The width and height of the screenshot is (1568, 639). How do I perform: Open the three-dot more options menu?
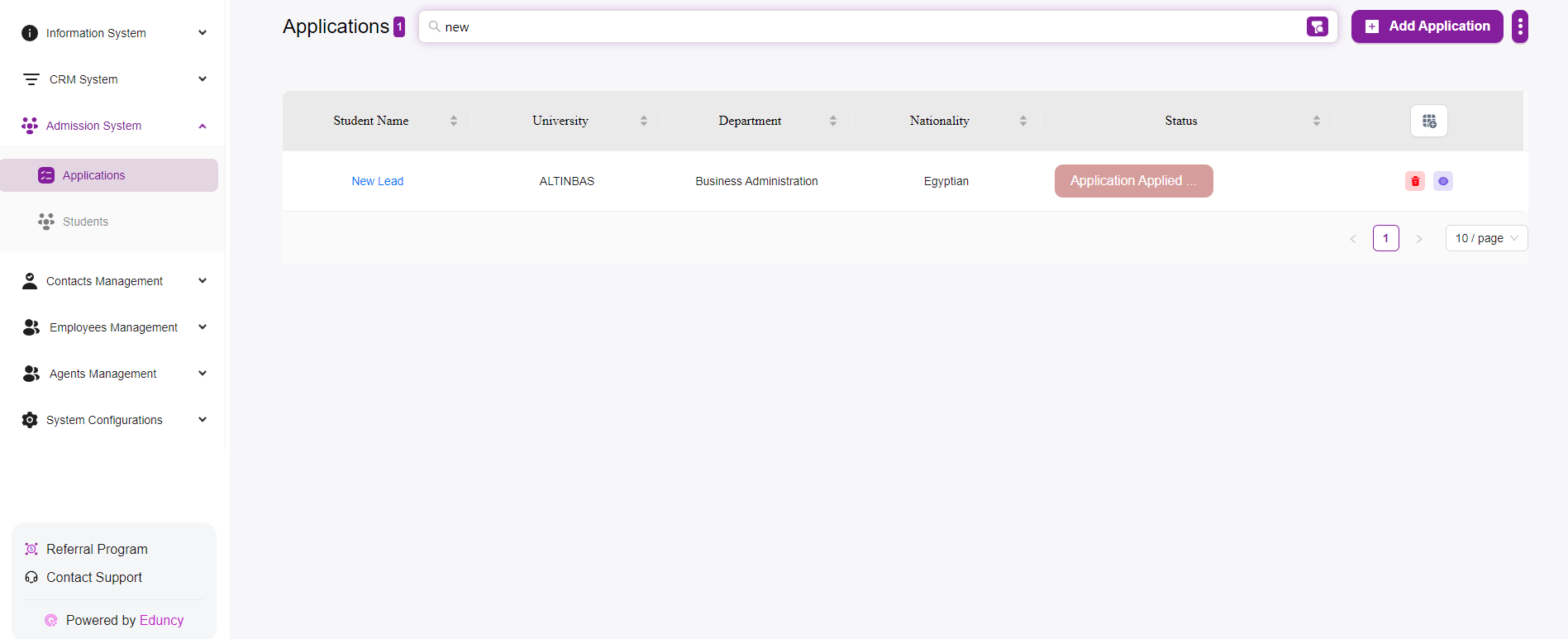[x=1519, y=26]
